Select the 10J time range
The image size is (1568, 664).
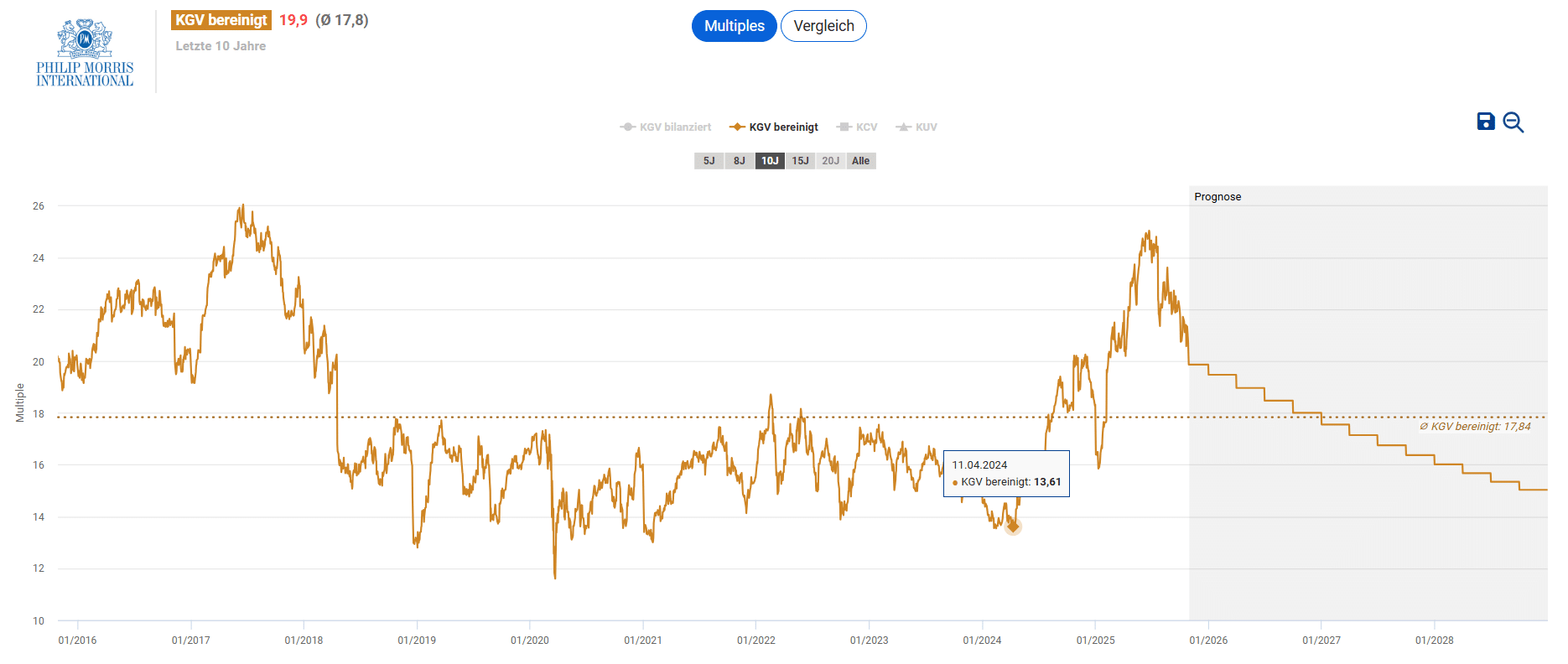[770, 161]
